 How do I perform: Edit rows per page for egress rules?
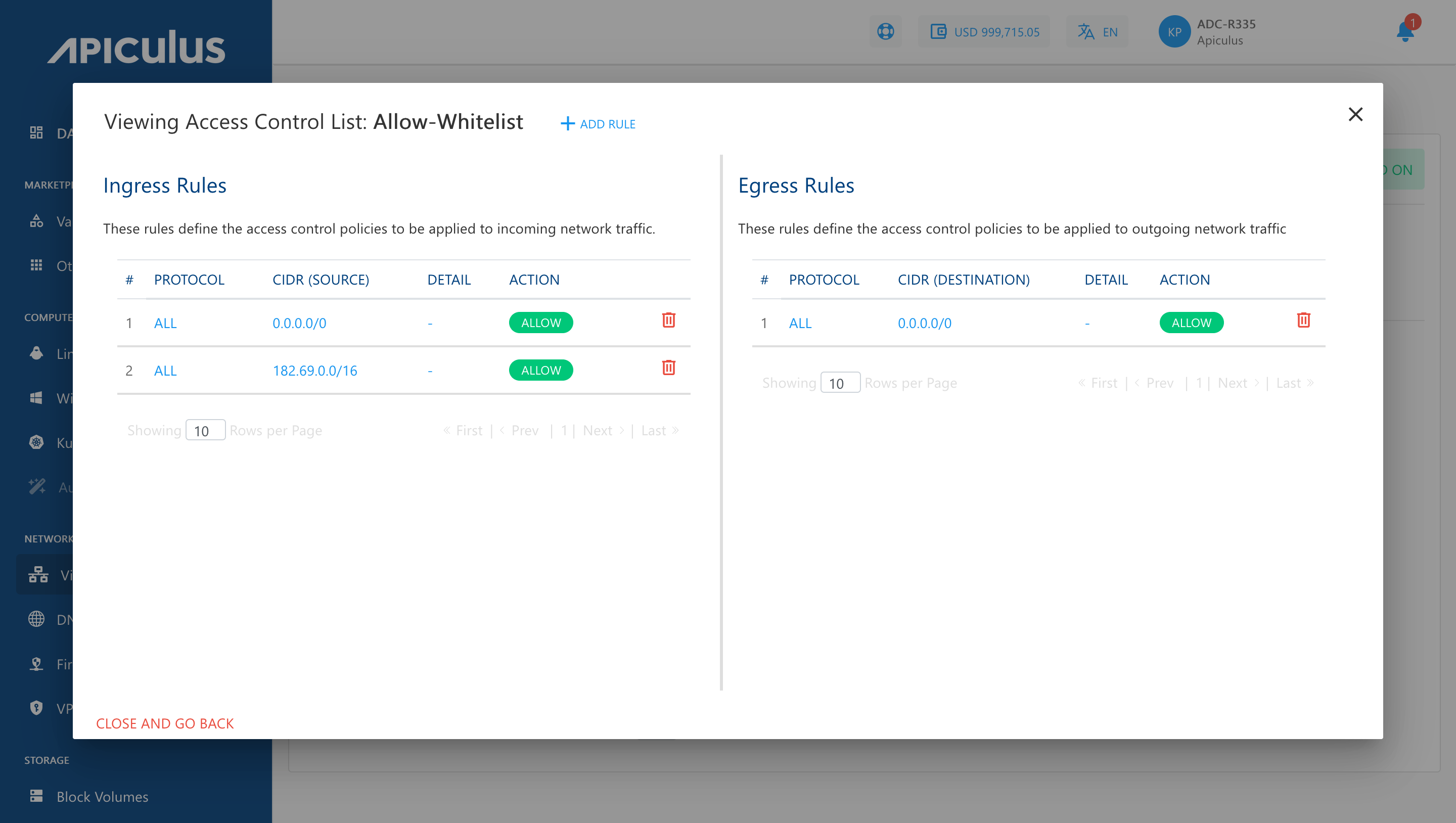tap(840, 383)
